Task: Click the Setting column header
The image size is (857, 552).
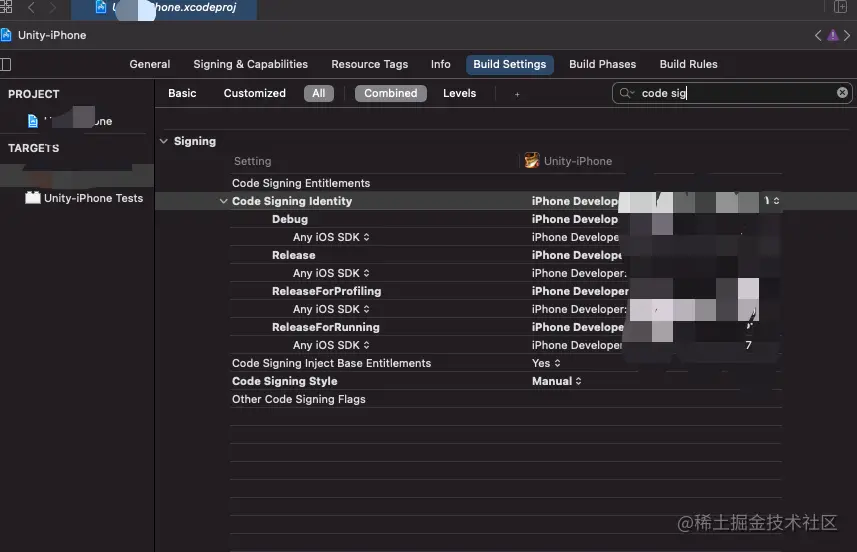Action: (253, 161)
